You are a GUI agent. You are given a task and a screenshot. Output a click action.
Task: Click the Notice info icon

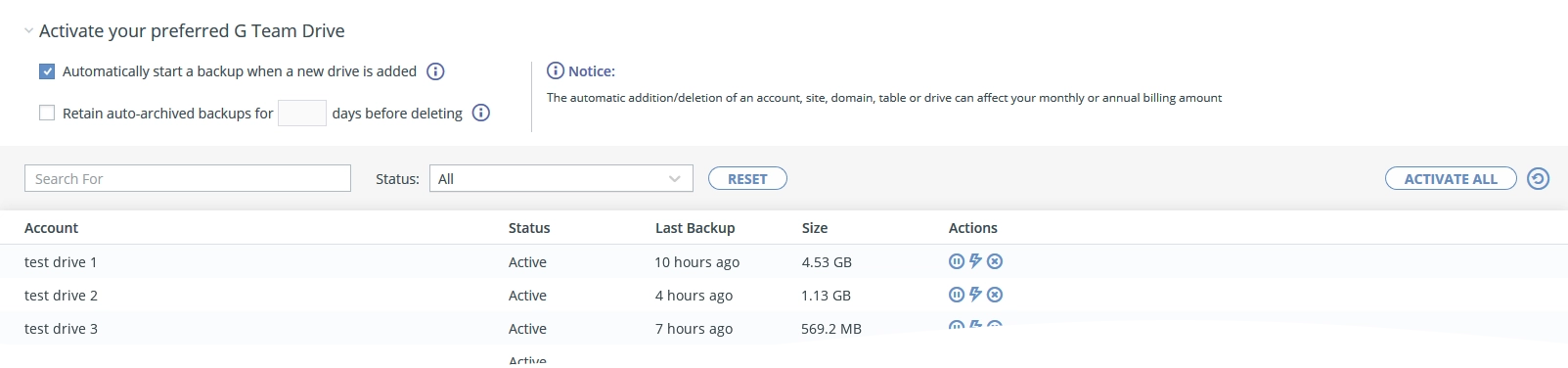[x=556, y=70]
